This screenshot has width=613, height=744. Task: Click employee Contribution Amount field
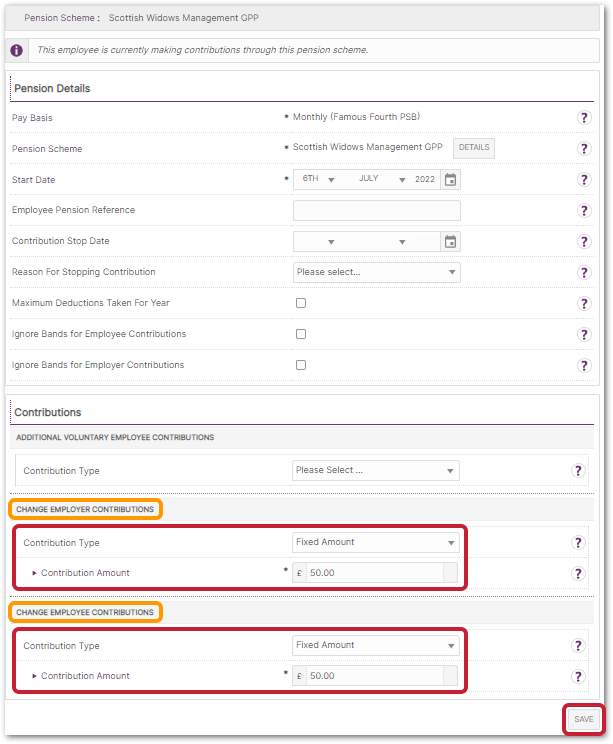click(374, 676)
